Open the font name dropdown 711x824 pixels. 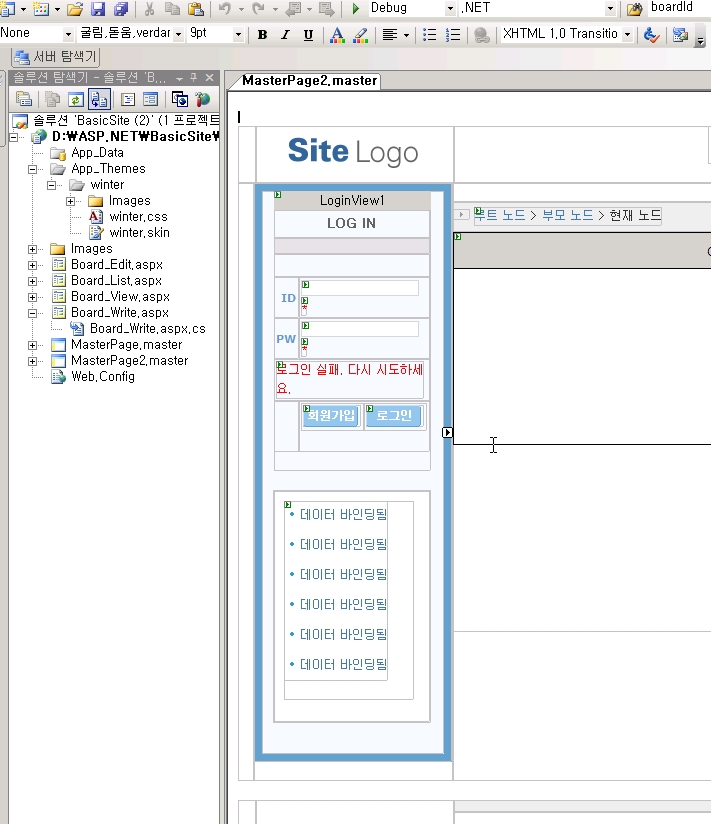[179, 35]
